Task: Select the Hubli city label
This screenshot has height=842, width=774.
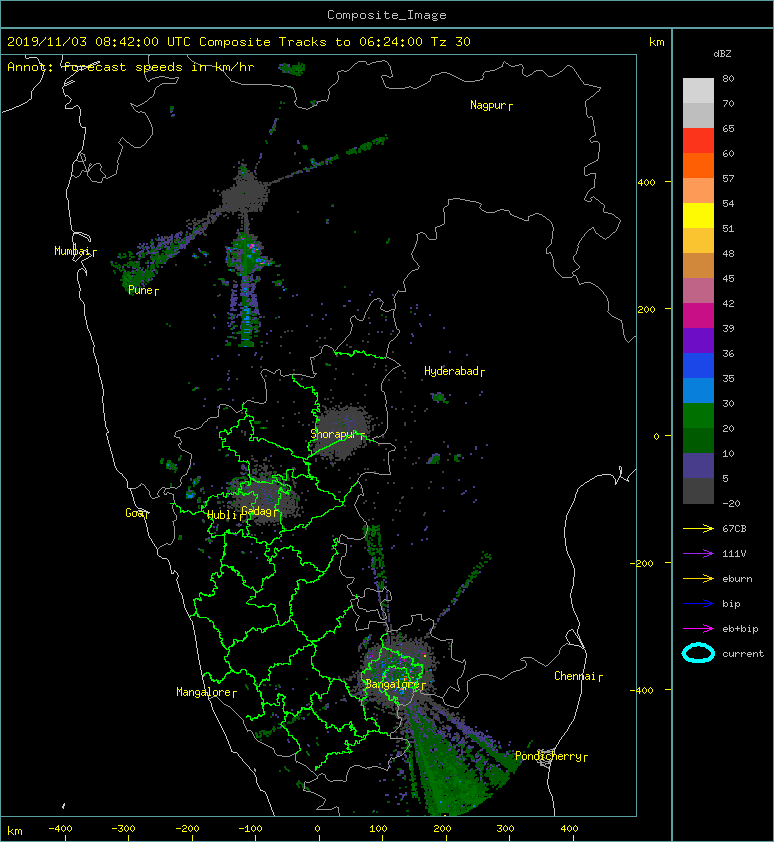Action: [x=224, y=515]
